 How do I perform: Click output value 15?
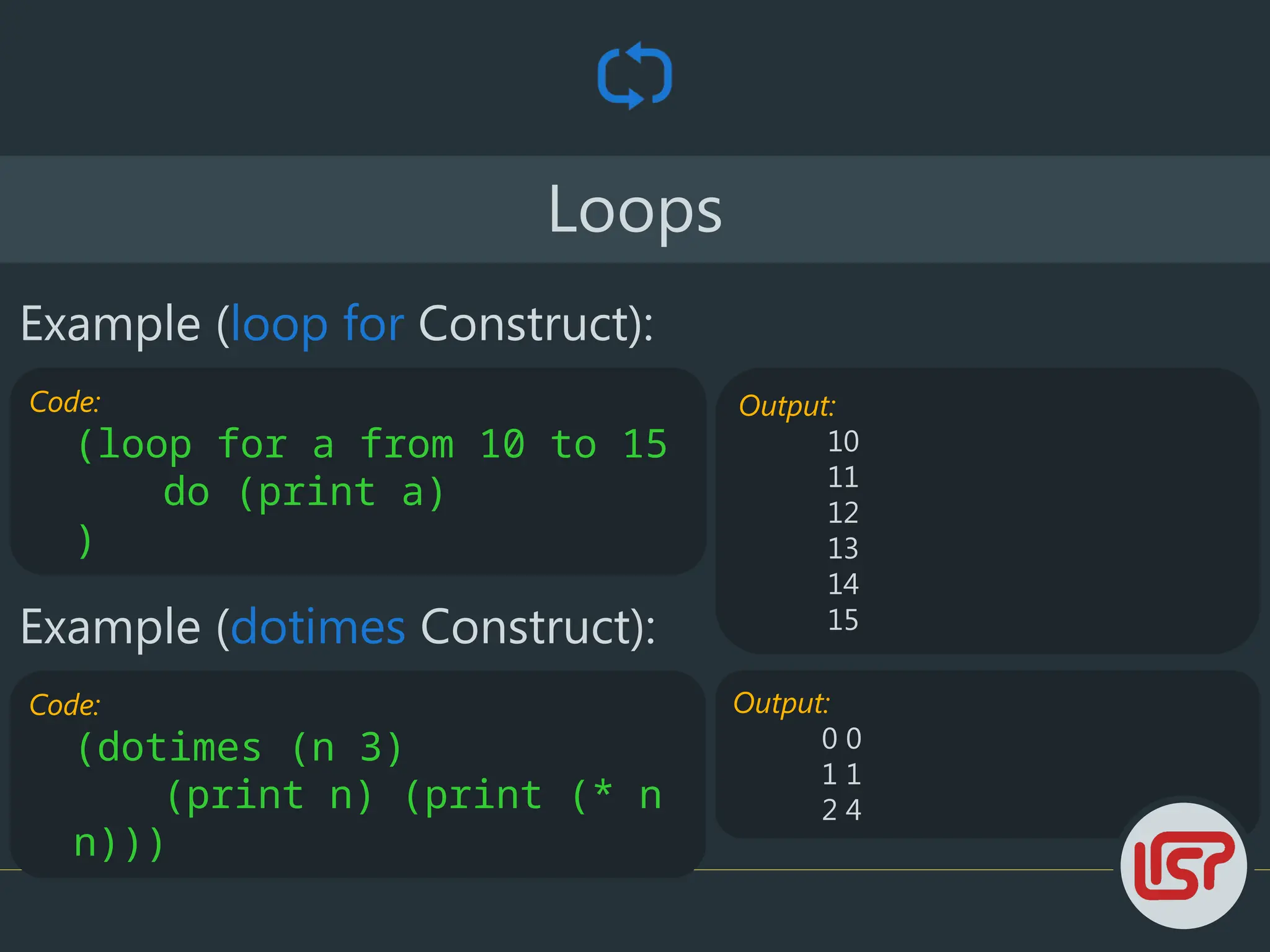pos(843,620)
